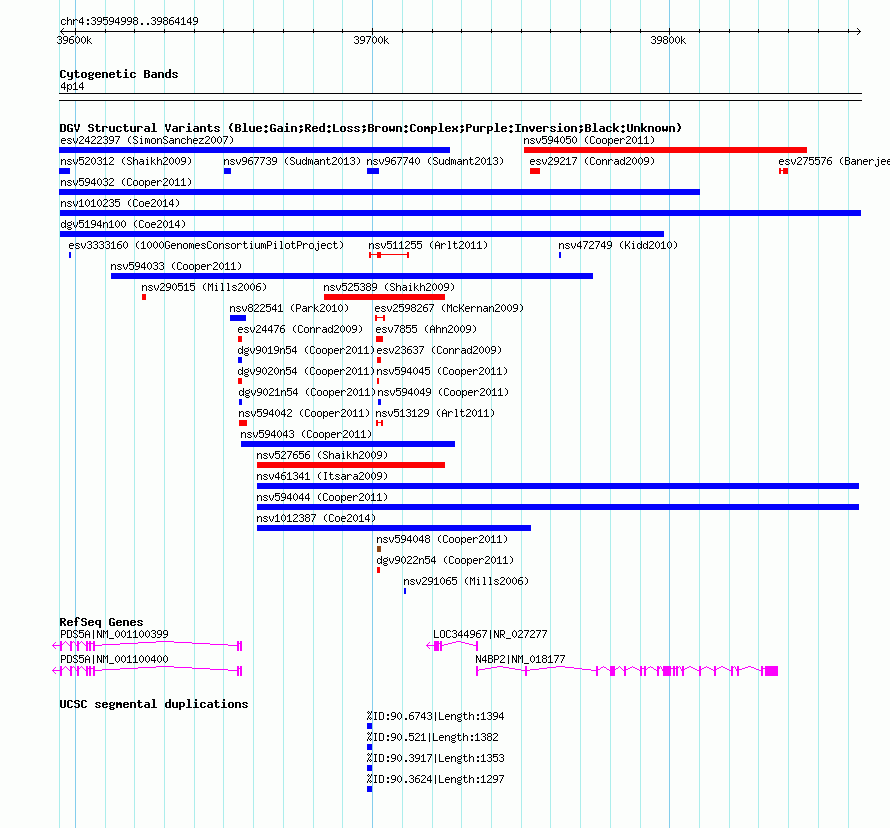Open variant nsv967740 (Sudmant2013)

tap(435, 161)
